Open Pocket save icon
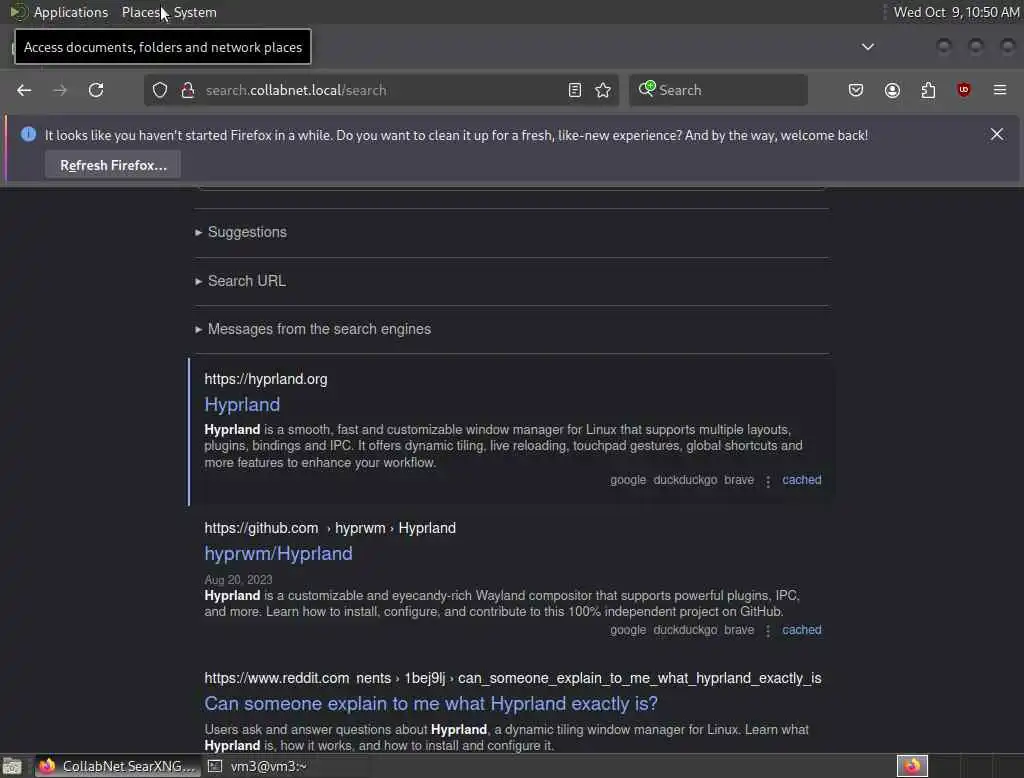 (x=856, y=90)
